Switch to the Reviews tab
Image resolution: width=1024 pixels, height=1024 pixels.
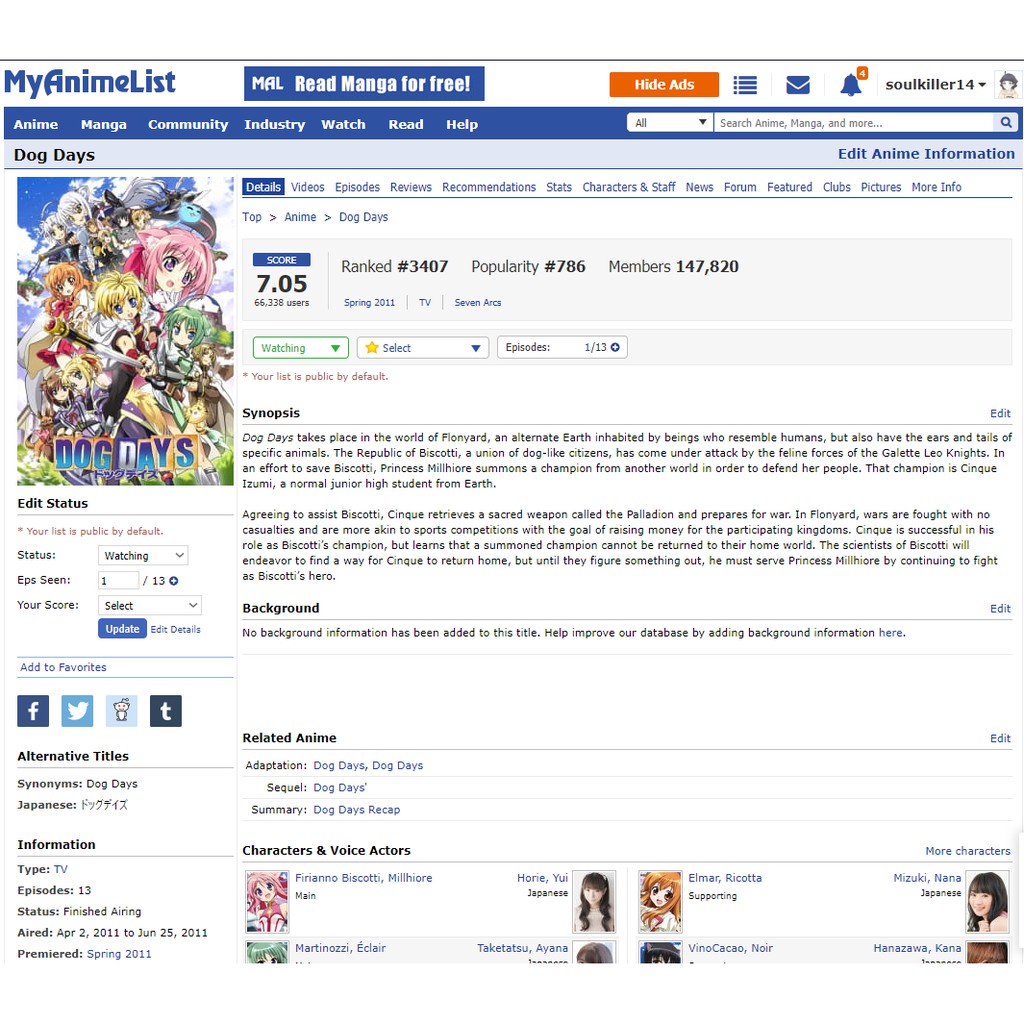coord(411,187)
